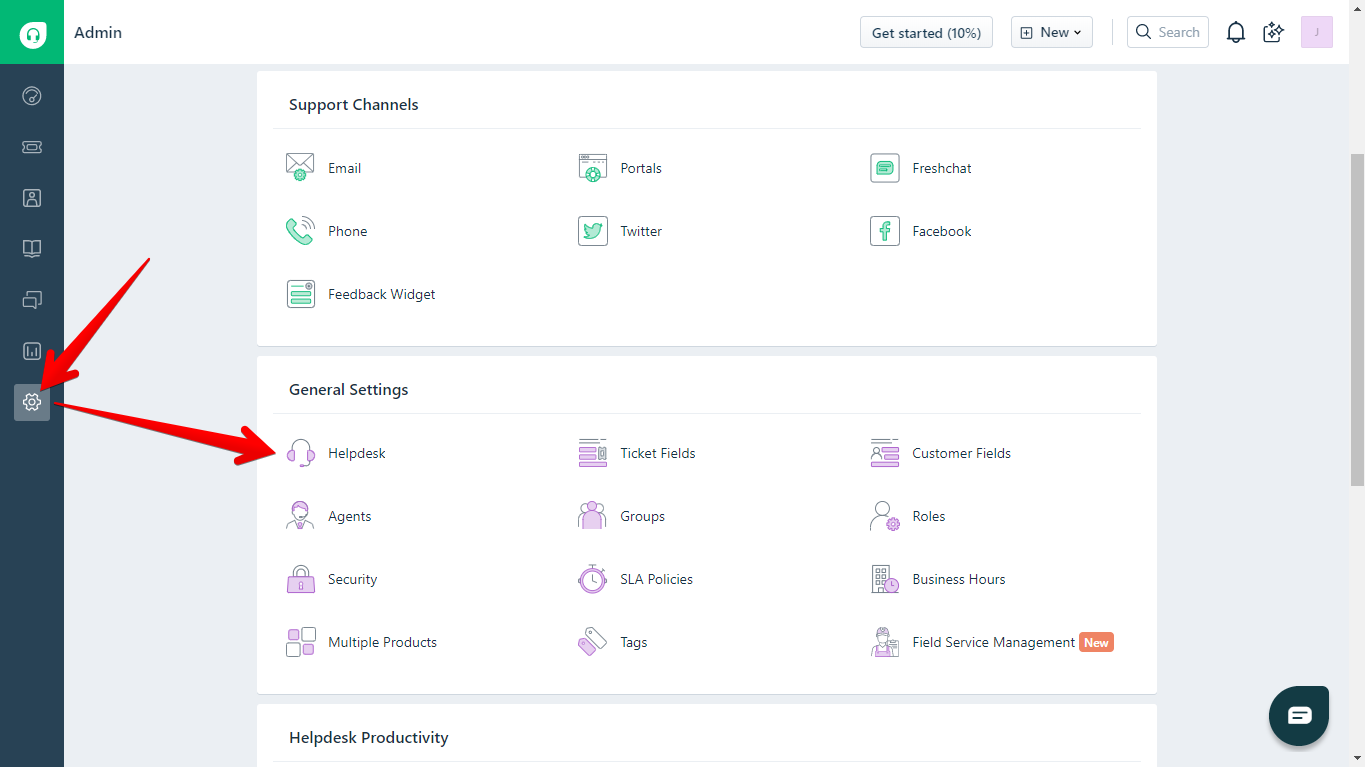
Task: Open the Dashboard sidebar icon
Action: pos(32,96)
